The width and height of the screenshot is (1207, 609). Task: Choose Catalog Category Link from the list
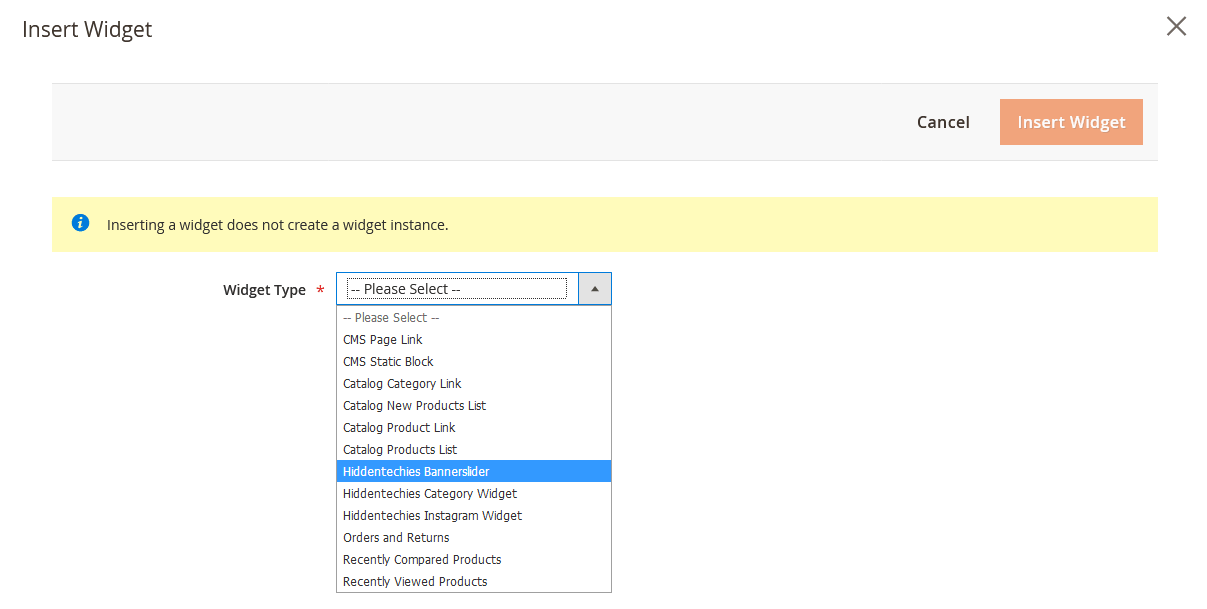pos(402,383)
